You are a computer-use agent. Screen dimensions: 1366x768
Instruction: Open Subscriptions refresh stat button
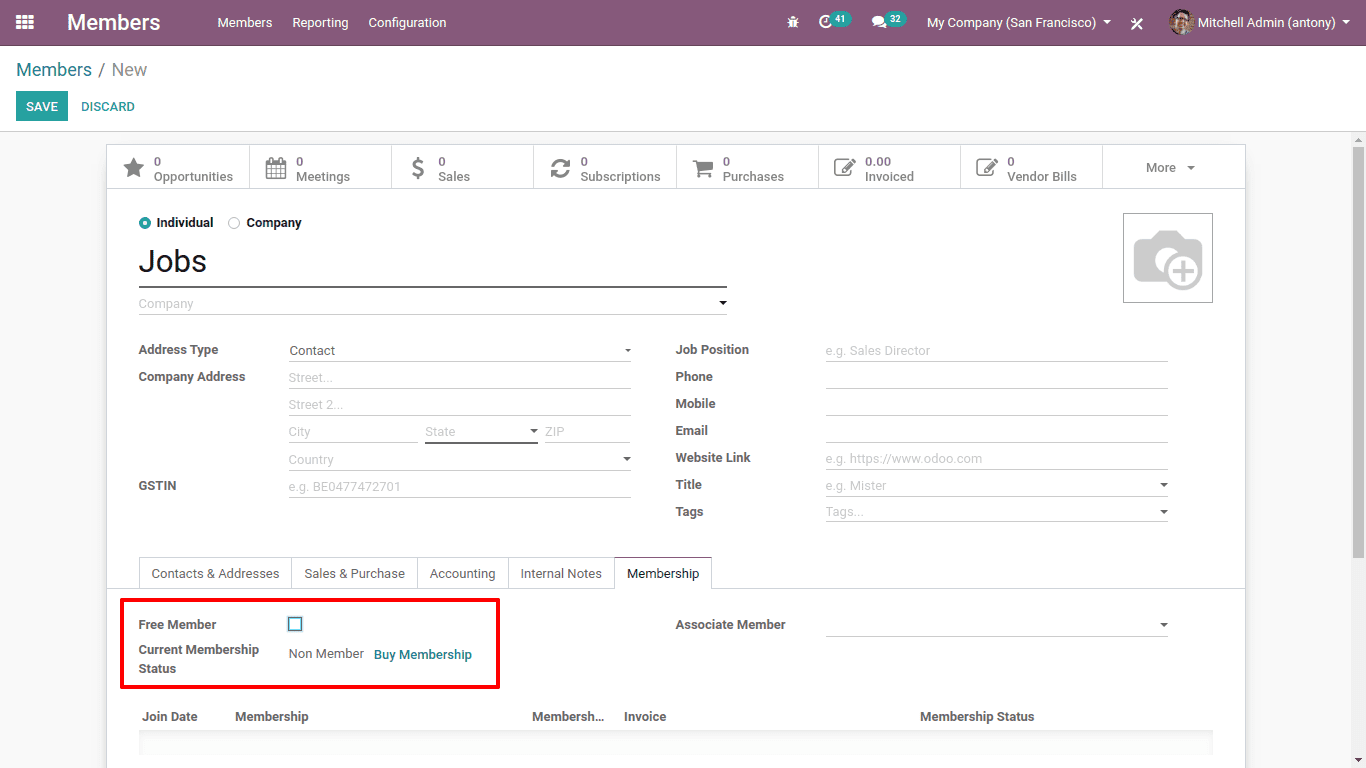(x=604, y=168)
